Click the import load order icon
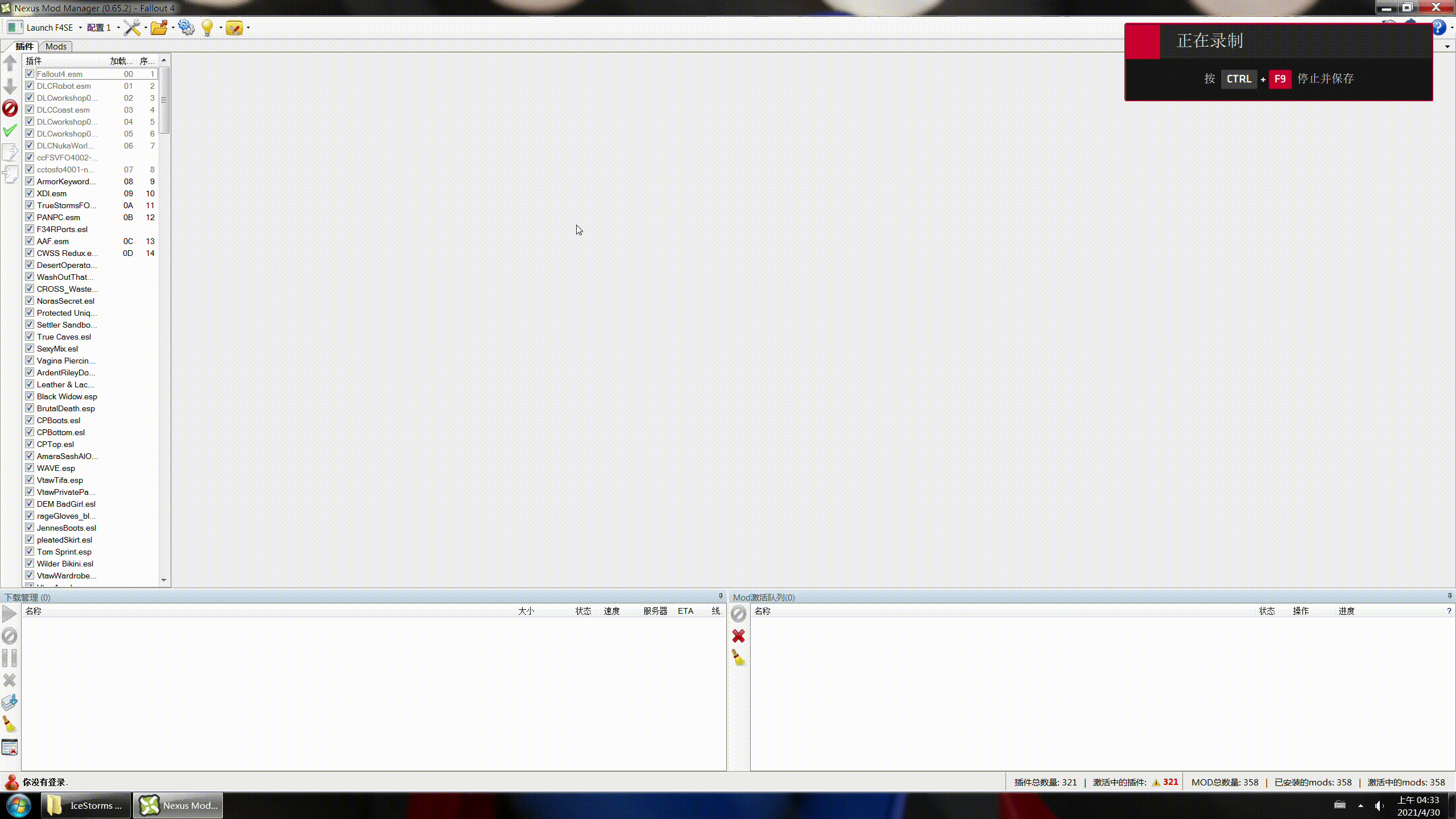Viewport: 1456px width, 819px height. click(x=10, y=174)
